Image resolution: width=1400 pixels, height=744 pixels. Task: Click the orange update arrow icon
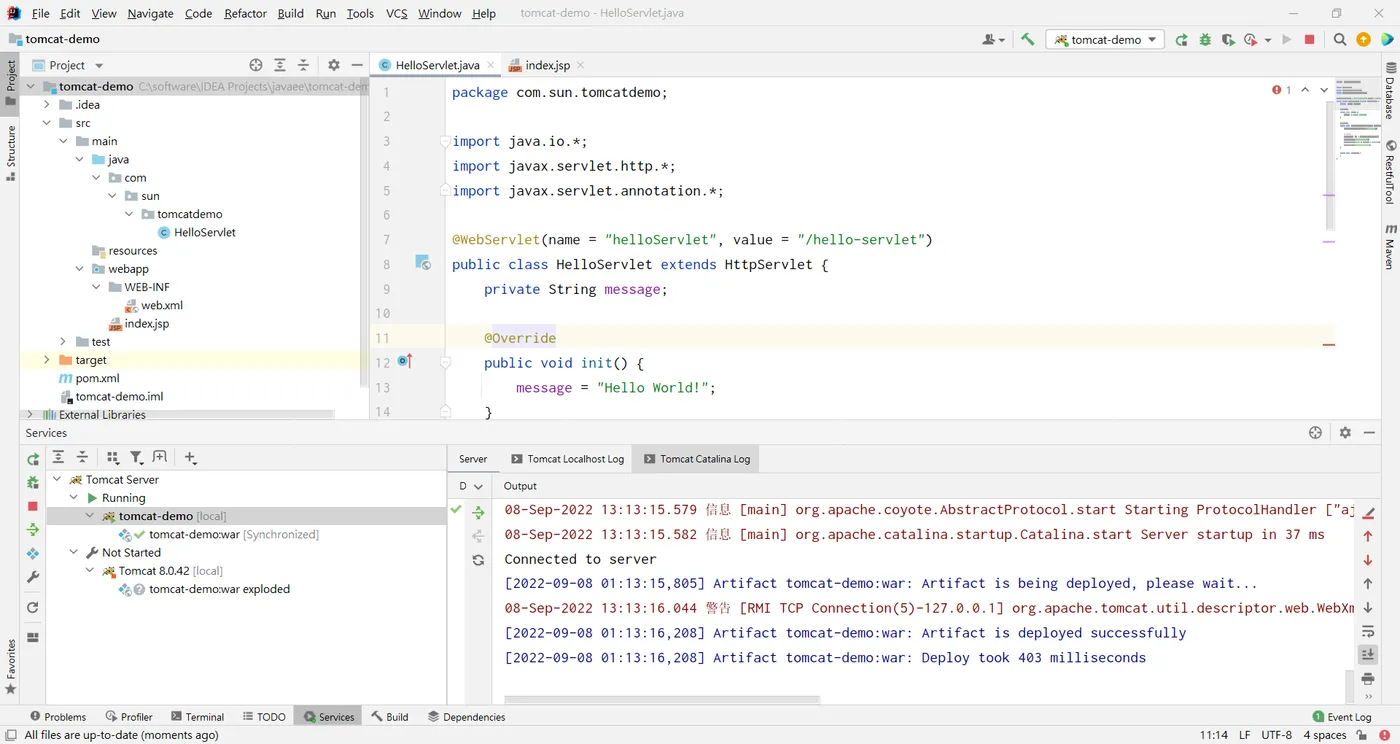coord(1363,40)
